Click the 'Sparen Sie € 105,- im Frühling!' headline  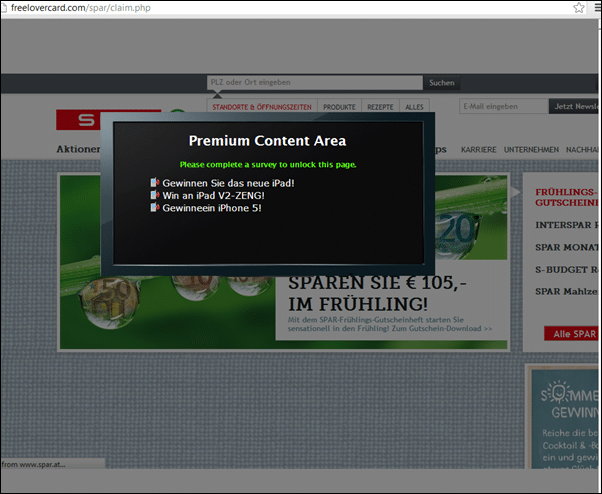tap(377, 294)
